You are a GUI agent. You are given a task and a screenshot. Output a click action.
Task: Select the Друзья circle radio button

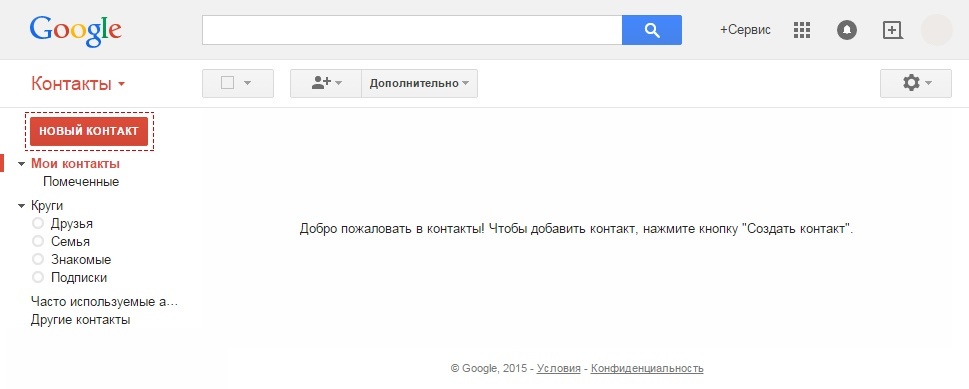[x=38, y=223]
